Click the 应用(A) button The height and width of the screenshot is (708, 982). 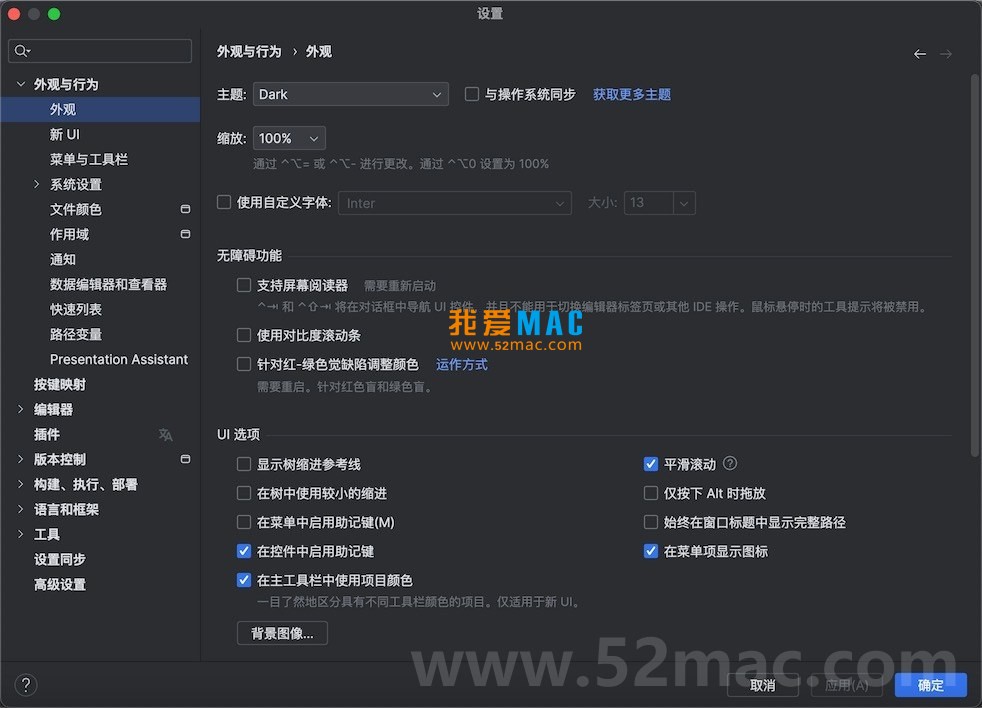click(x=846, y=685)
